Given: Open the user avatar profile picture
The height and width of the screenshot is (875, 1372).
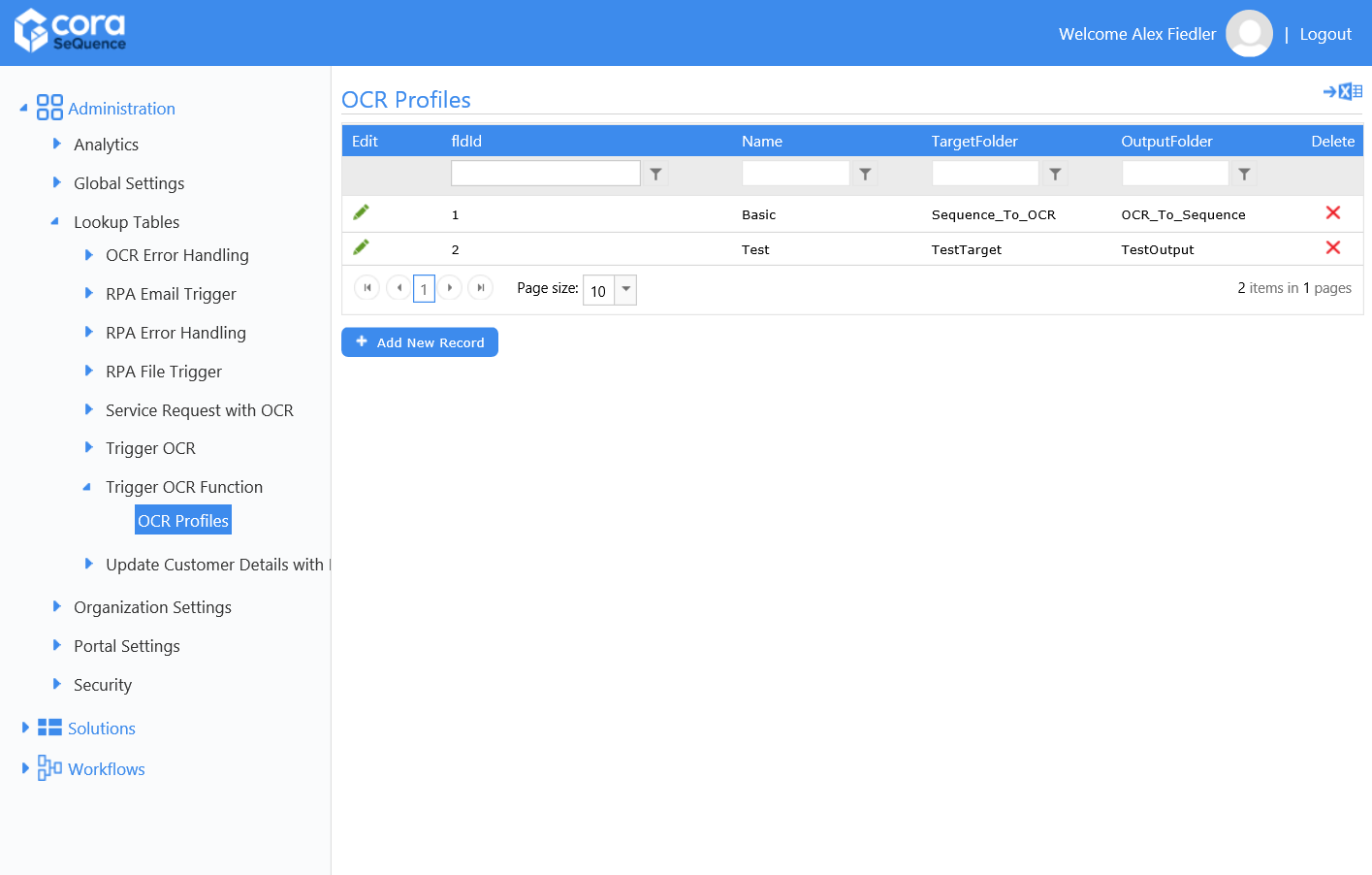Looking at the screenshot, I should 1249,34.
